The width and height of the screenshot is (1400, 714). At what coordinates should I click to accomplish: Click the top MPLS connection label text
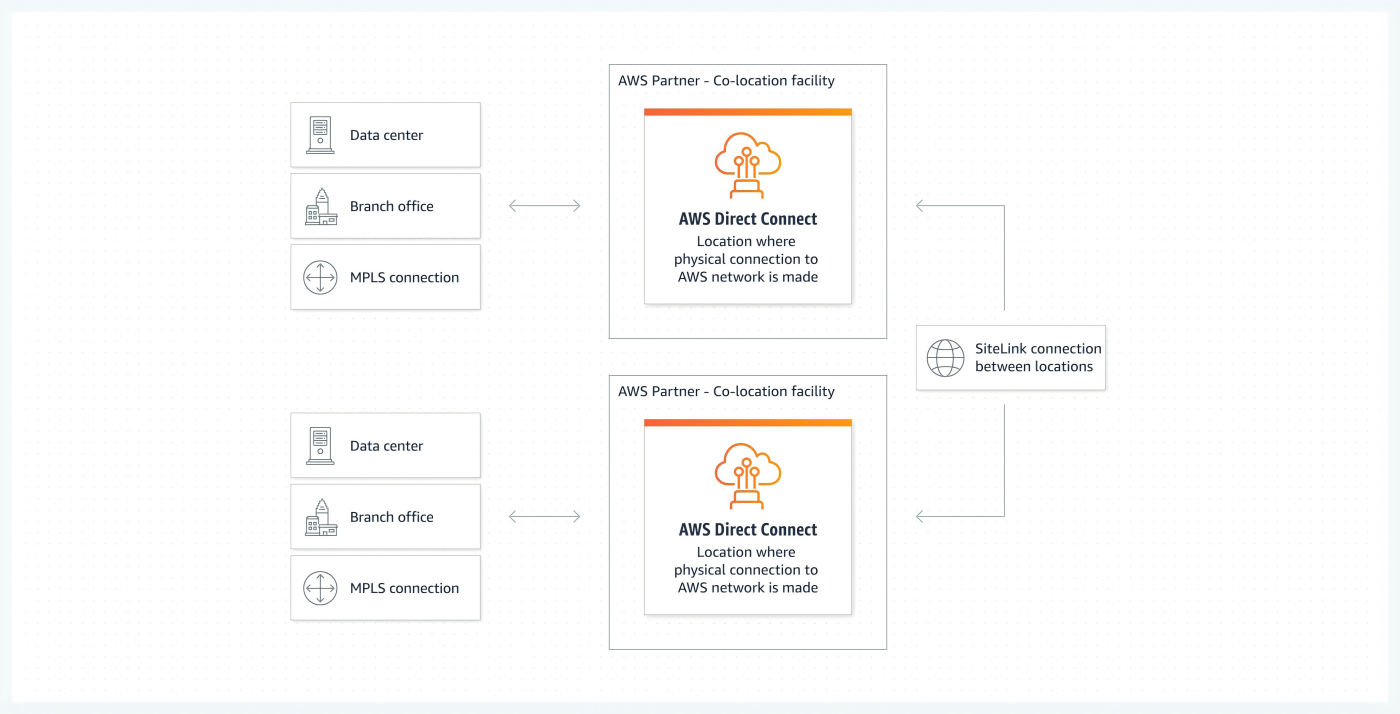404,278
